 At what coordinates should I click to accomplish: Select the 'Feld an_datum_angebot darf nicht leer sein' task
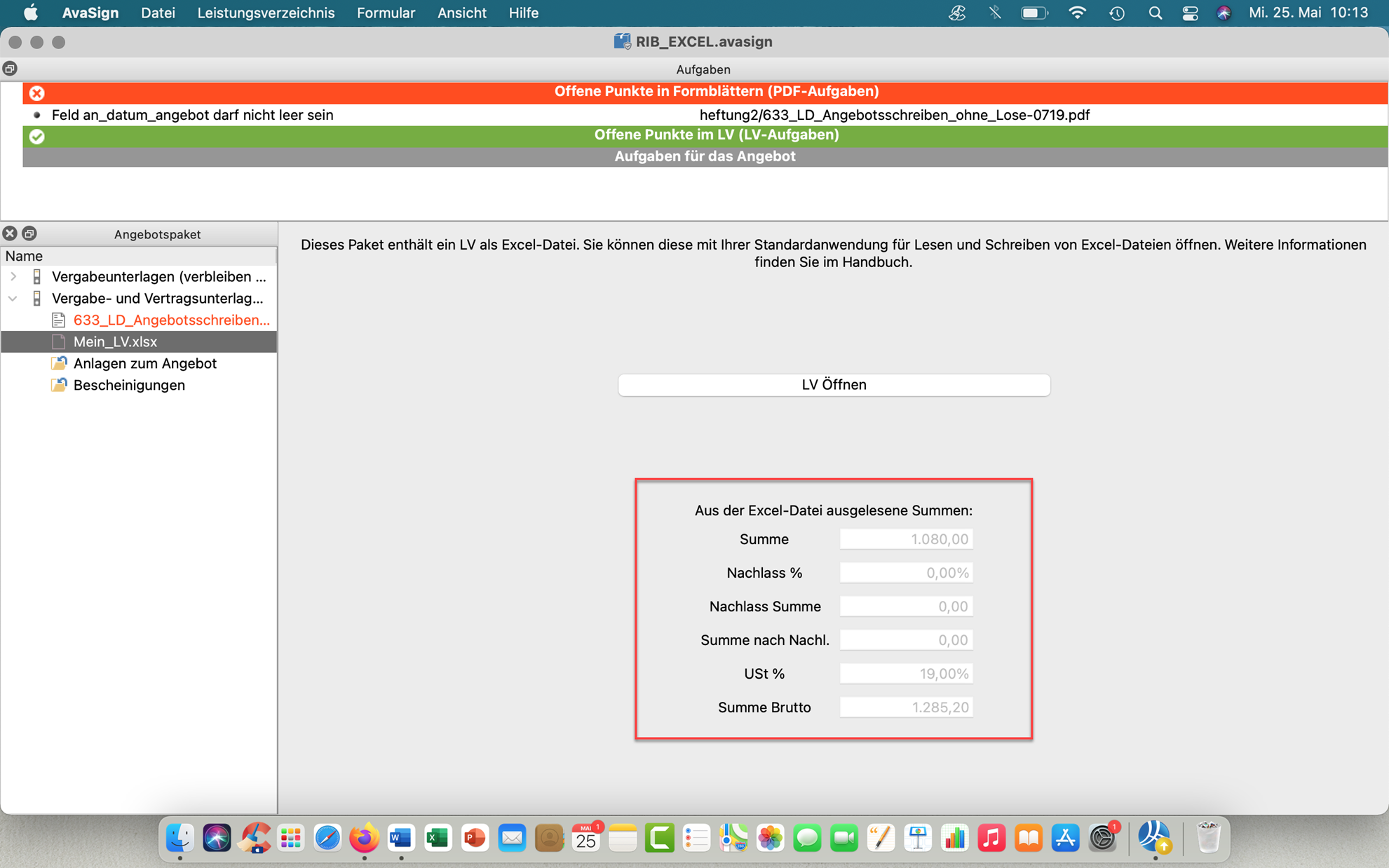(x=192, y=115)
